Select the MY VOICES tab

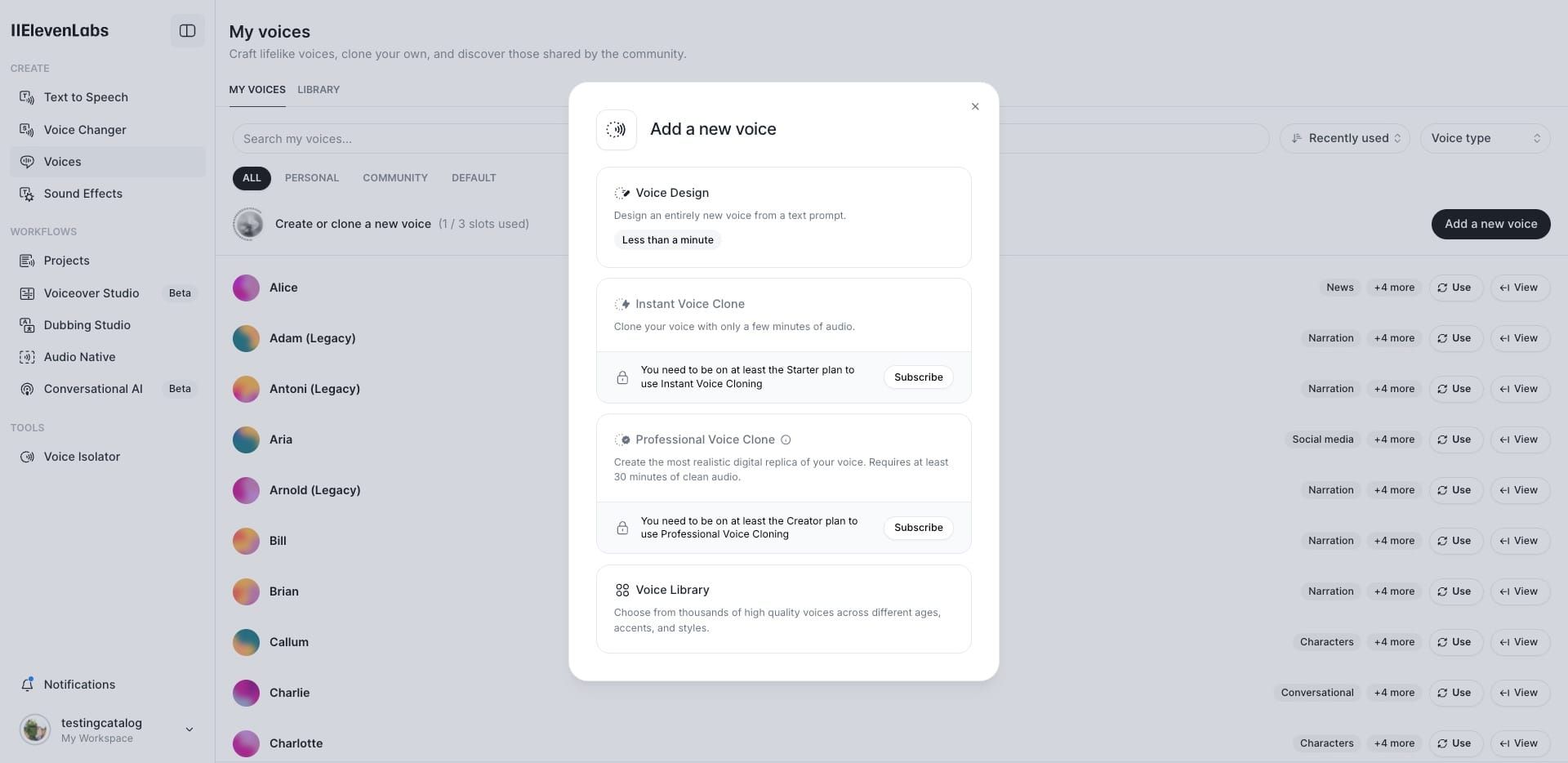(257, 90)
